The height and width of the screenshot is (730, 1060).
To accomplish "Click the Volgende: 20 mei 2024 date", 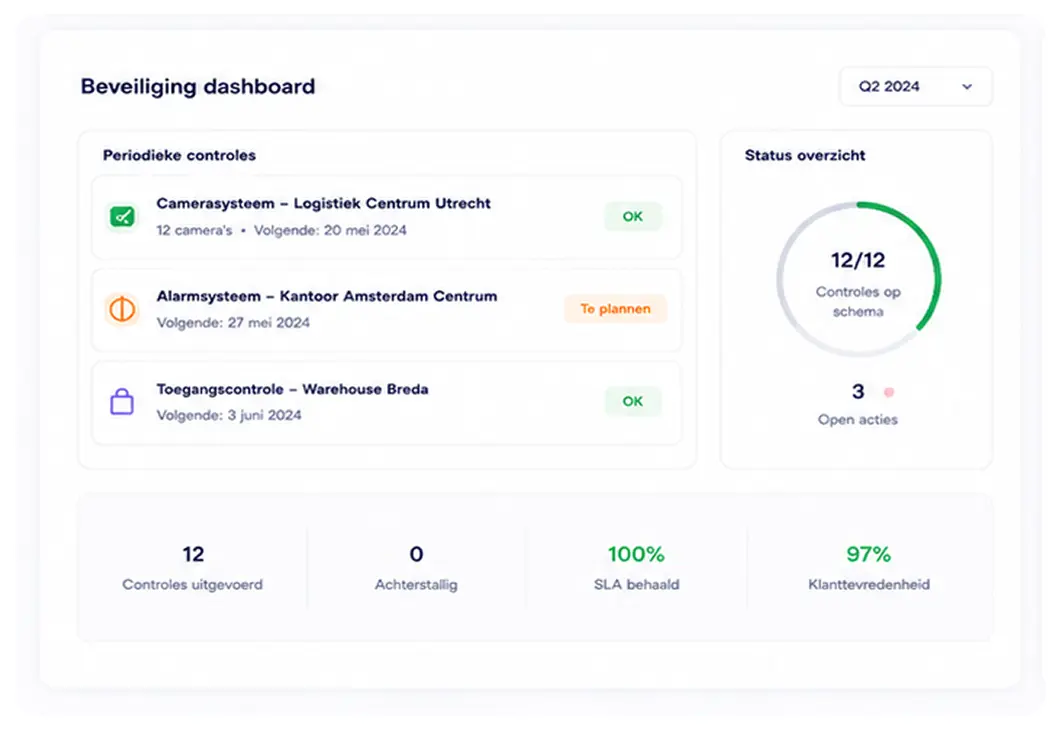I will tap(330, 230).
